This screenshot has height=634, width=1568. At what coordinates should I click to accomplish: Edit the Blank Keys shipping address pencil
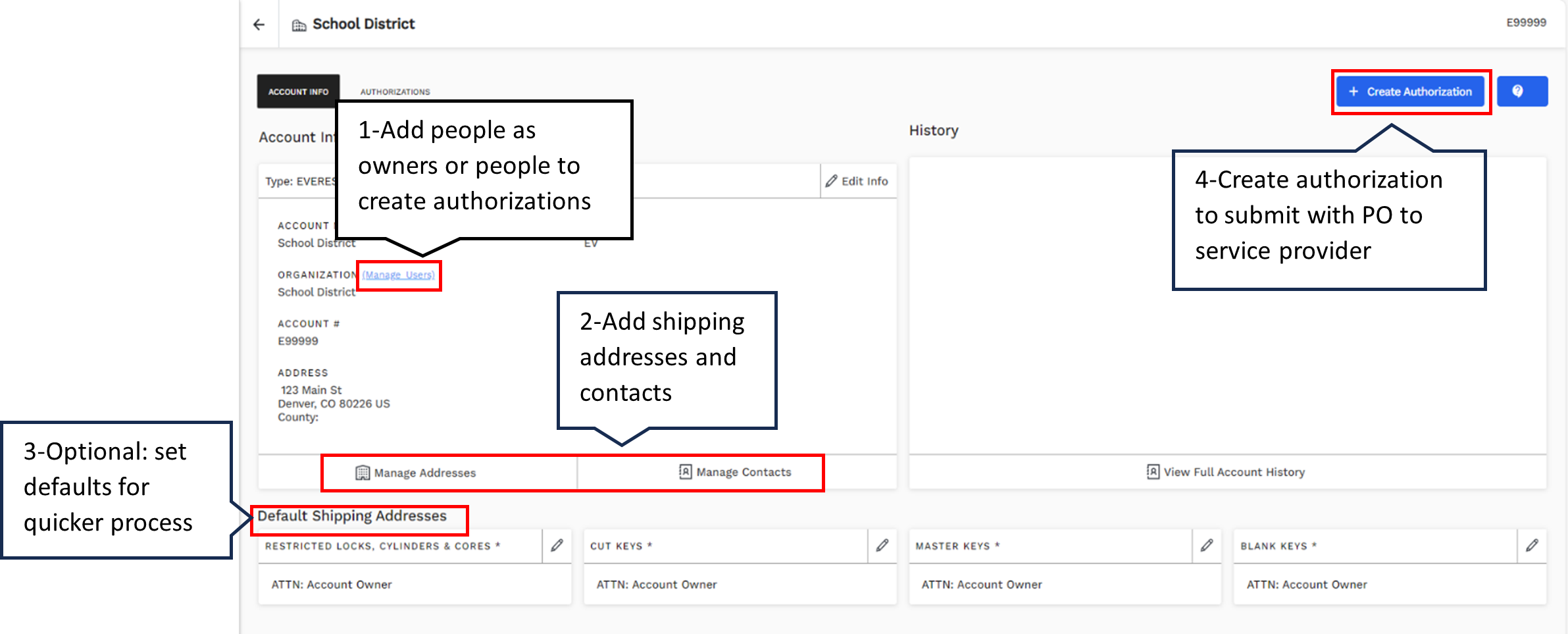1532,545
